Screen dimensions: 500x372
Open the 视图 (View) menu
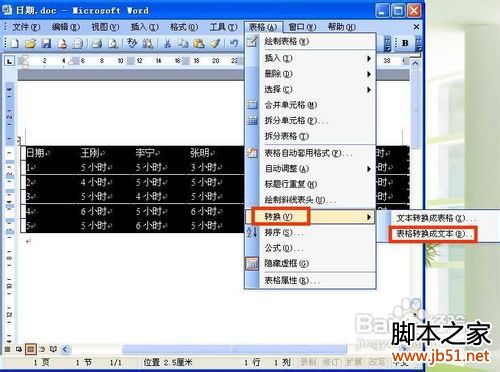(105, 27)
